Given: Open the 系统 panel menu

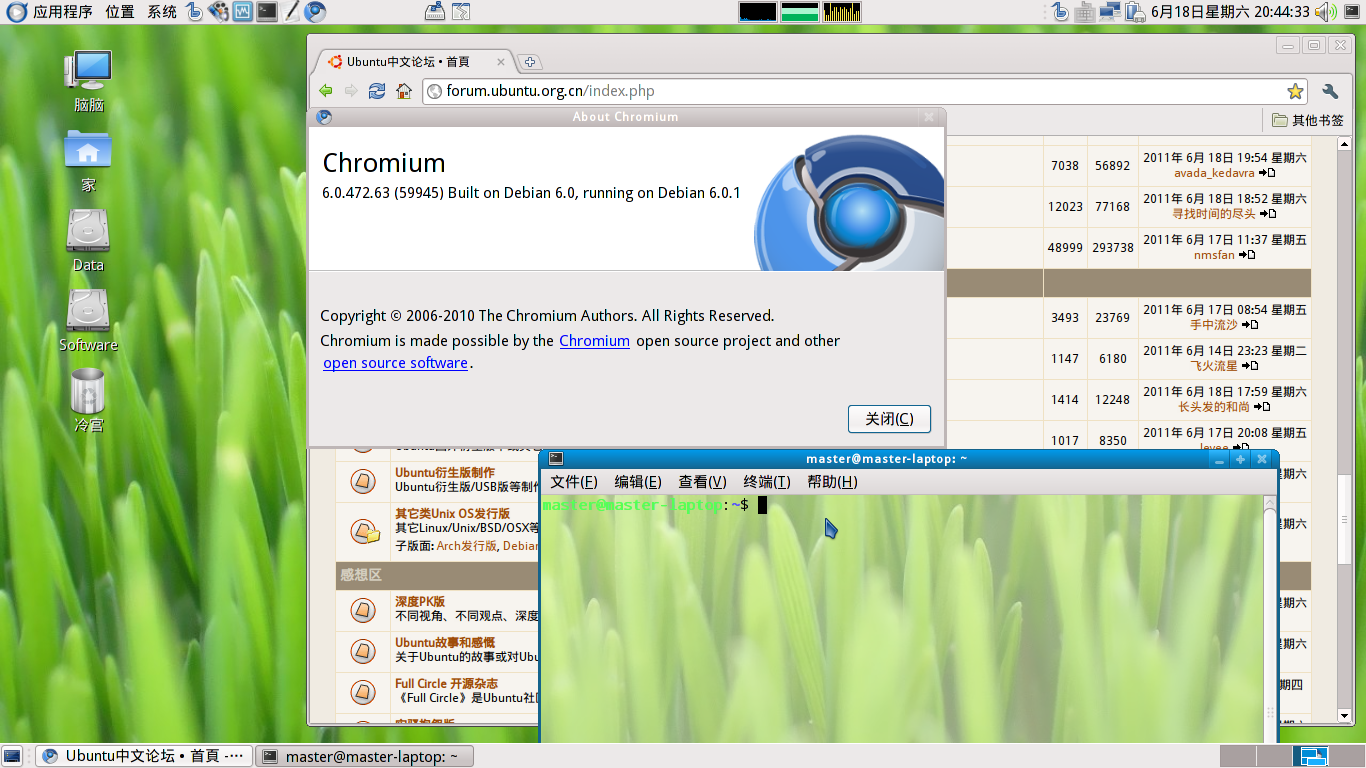Looking at the screenshot, I should (162, 12).
